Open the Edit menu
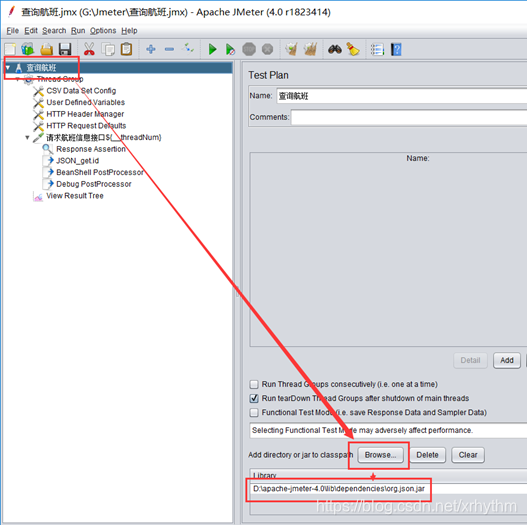This screenshot has width=527, height=525. (31, 31)
